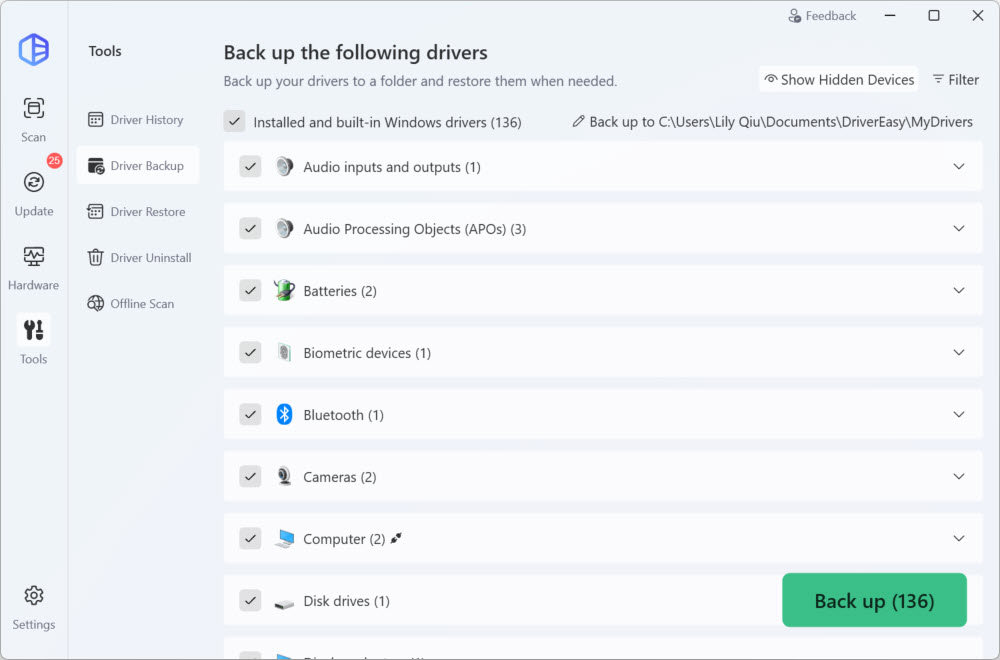Open the Scan section in sidebar
This screenshot has width=1000, height=660.
[33, 118]
